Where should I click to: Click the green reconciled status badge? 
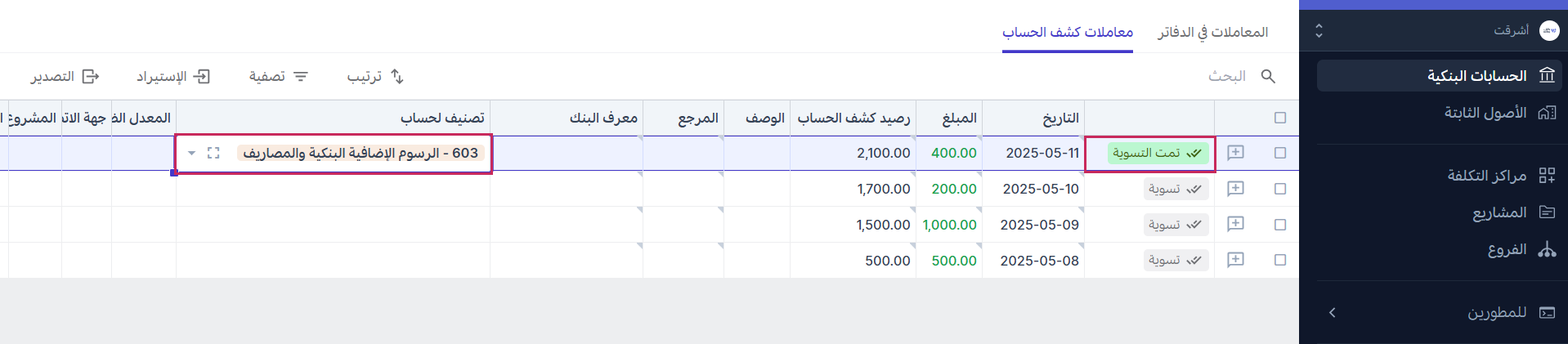pos(1157,153)
